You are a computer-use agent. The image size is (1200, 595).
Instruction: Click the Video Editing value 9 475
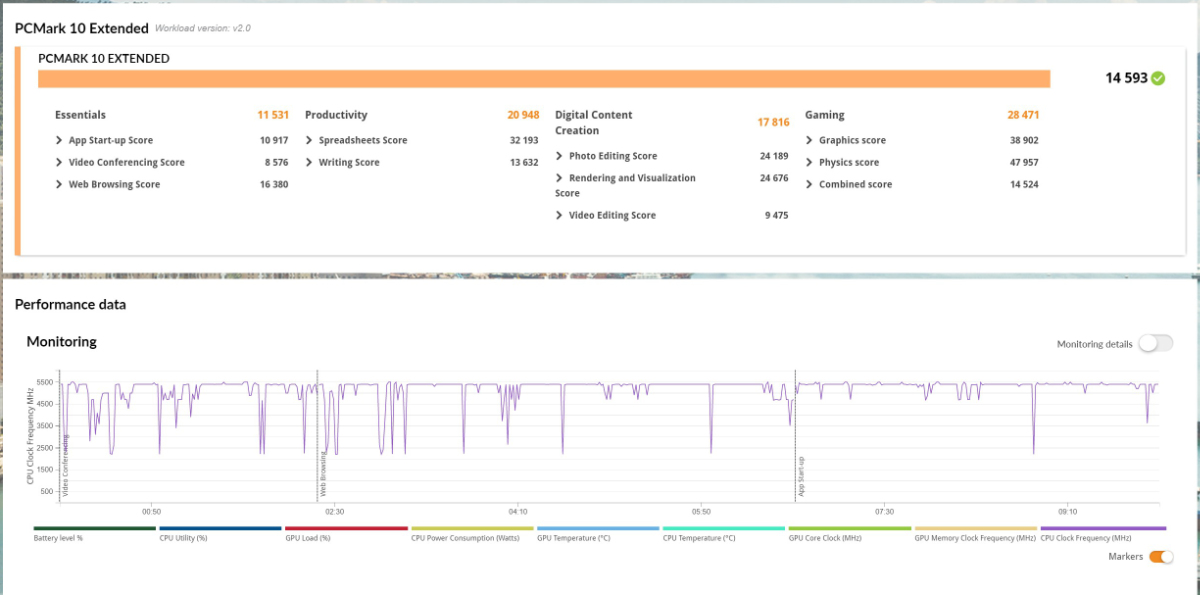click(x=777, y=215)
